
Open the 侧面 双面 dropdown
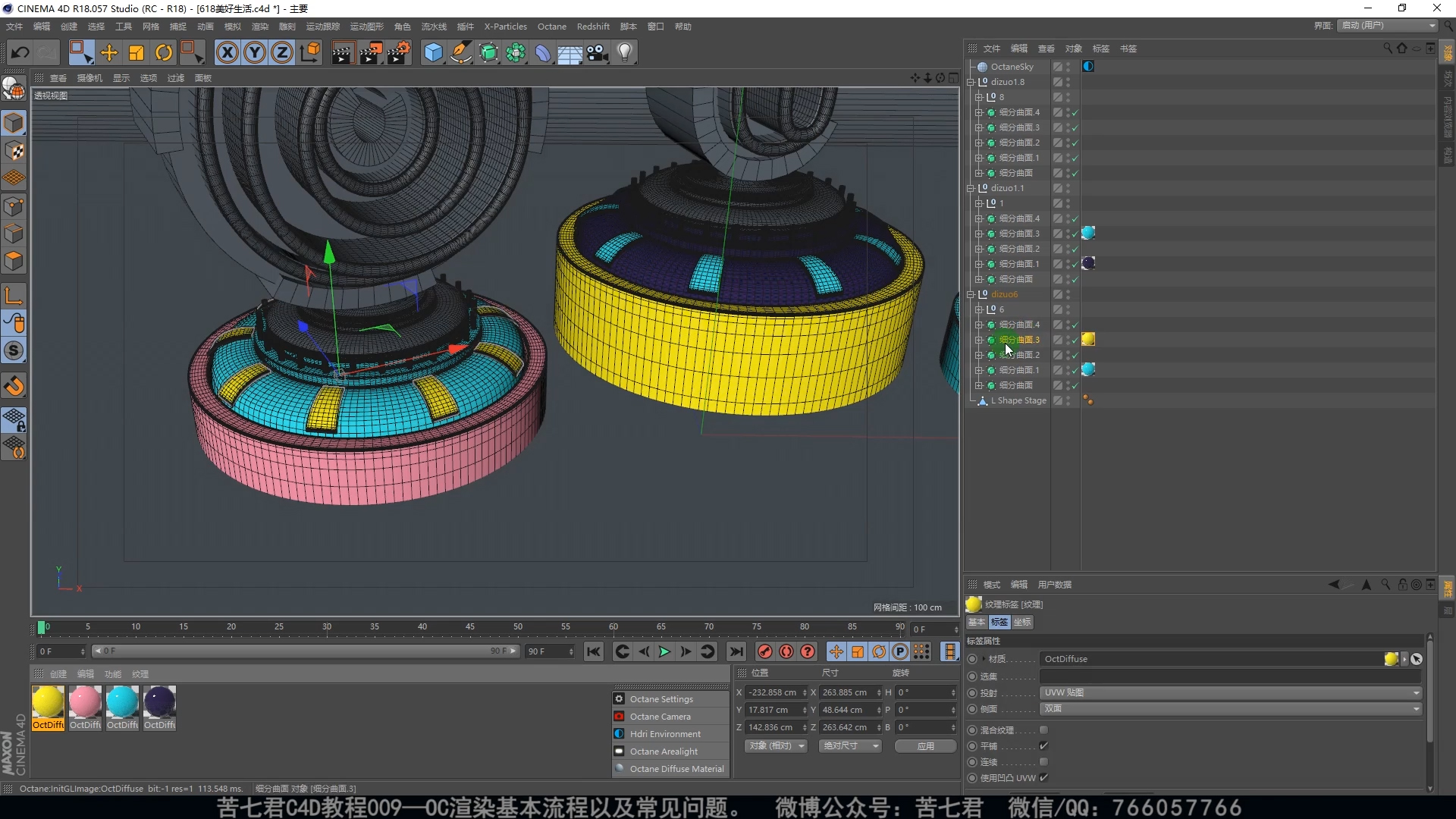1230,708
